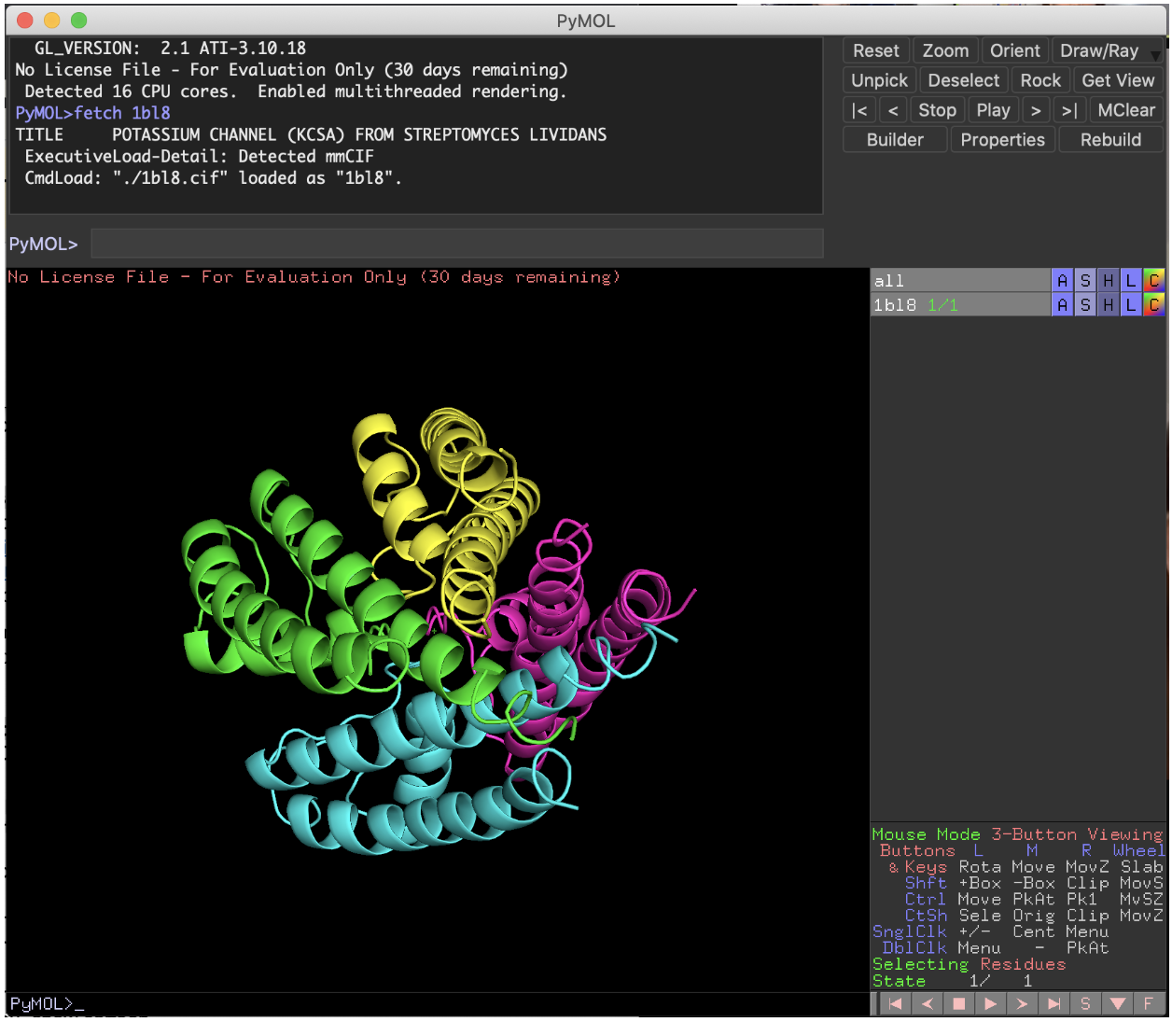
Task: Open Hide menu for the all row
Action: pos(1108,280)
